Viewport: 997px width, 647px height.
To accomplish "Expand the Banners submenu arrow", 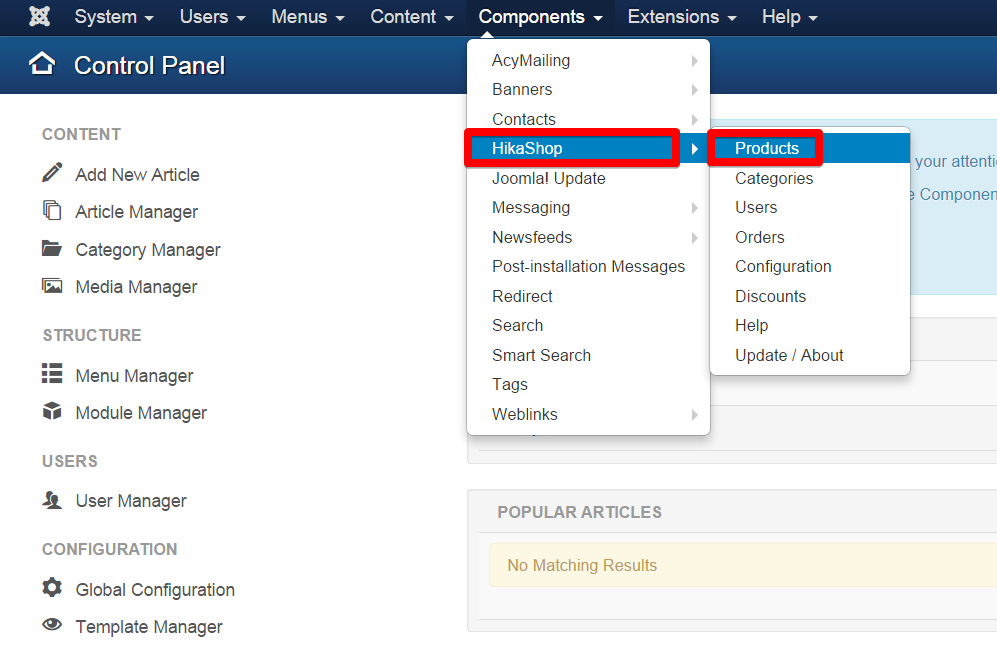I will tap(694, 90).
